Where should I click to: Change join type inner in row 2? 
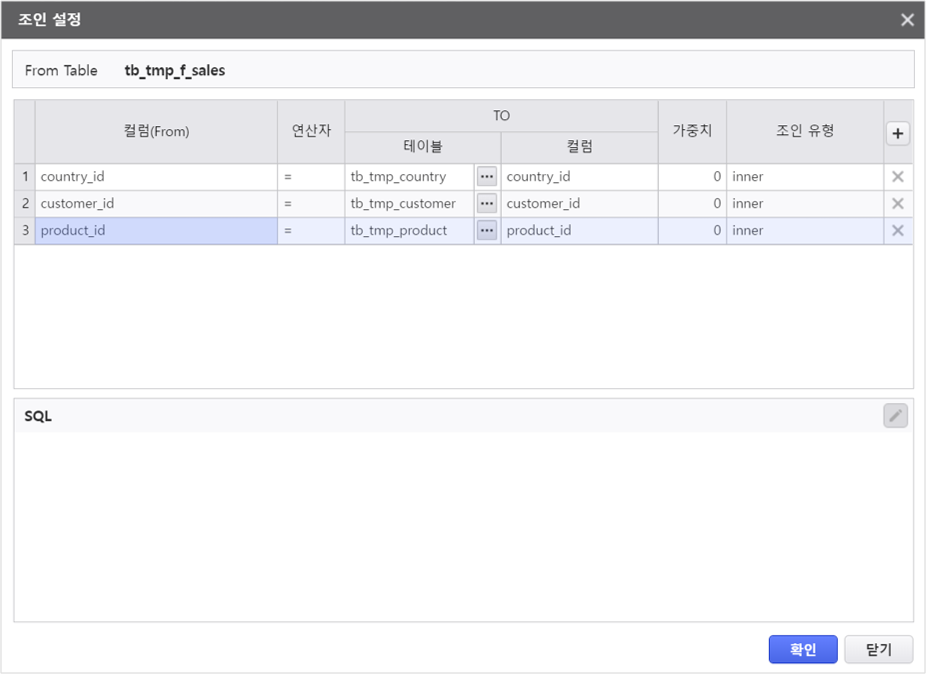point(805,204)
